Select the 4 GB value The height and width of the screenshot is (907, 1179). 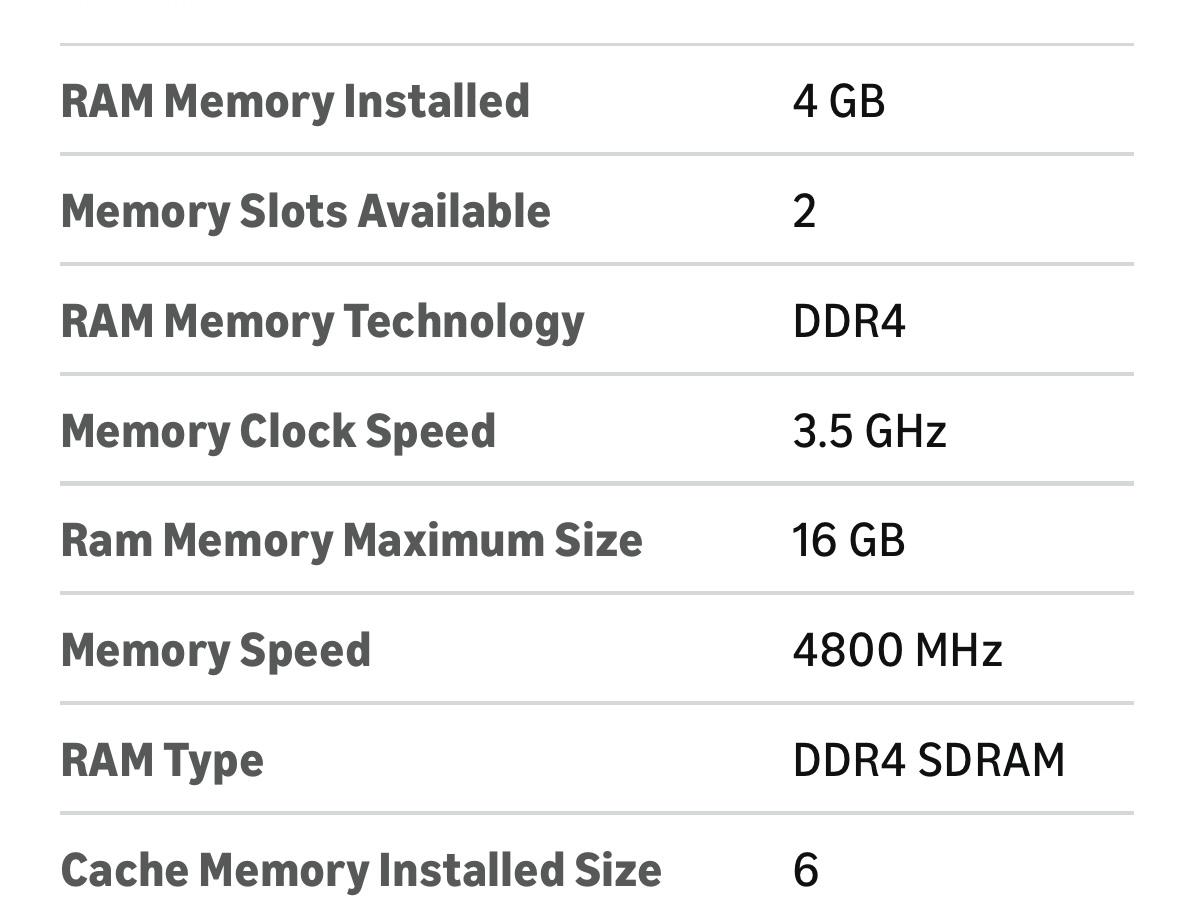click(838, 102)
